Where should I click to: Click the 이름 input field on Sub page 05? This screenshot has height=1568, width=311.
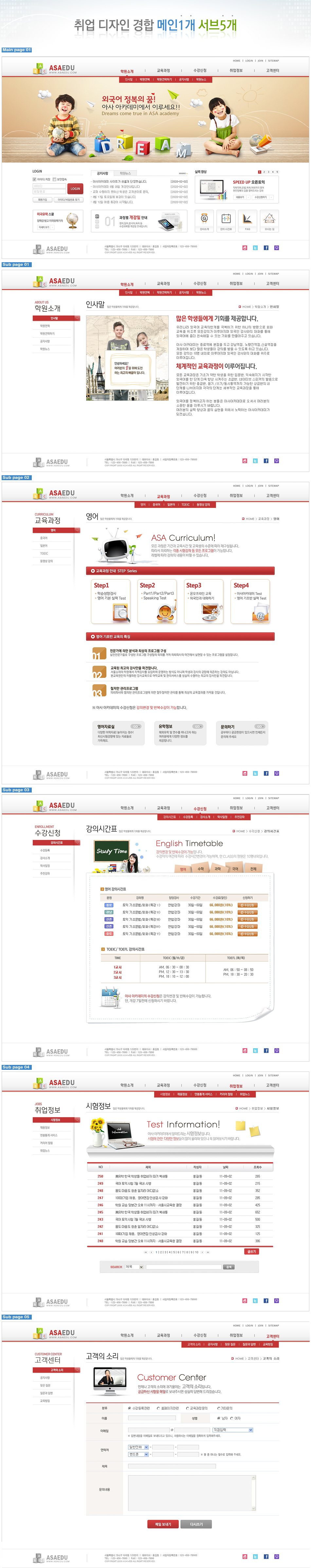(x=152, y=1418)
